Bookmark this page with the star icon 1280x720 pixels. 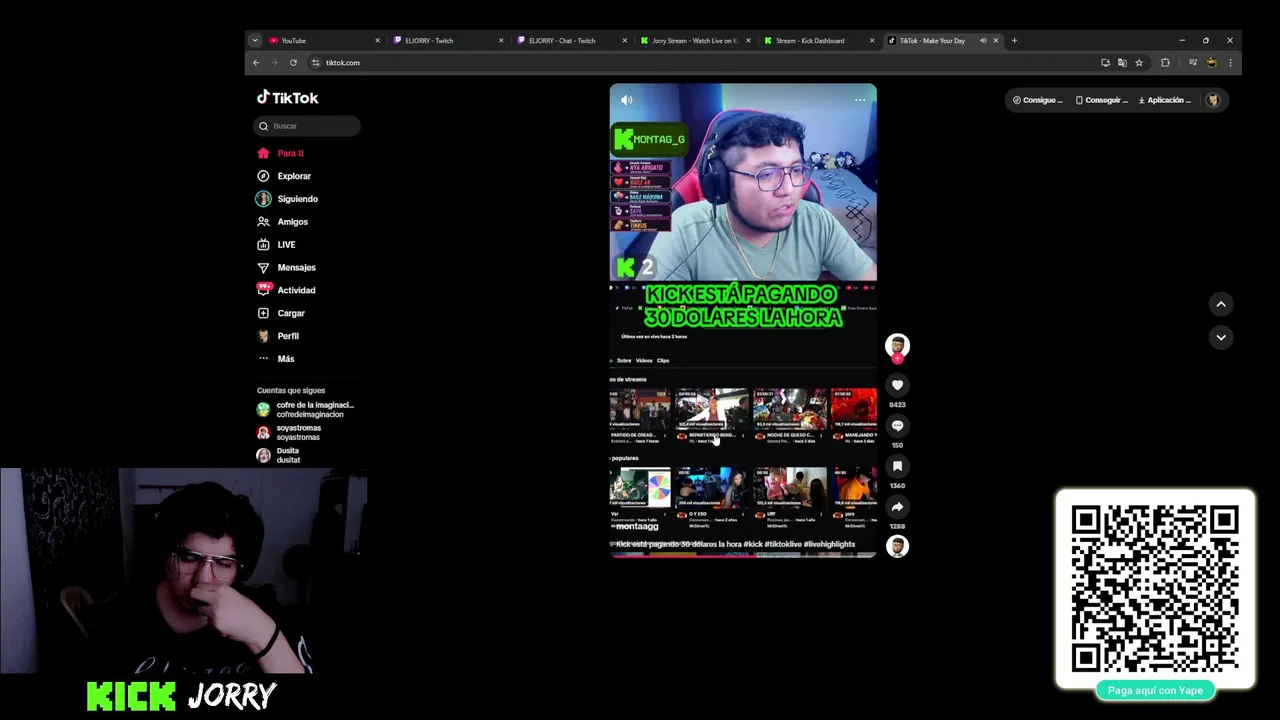tap(1139, 63)
